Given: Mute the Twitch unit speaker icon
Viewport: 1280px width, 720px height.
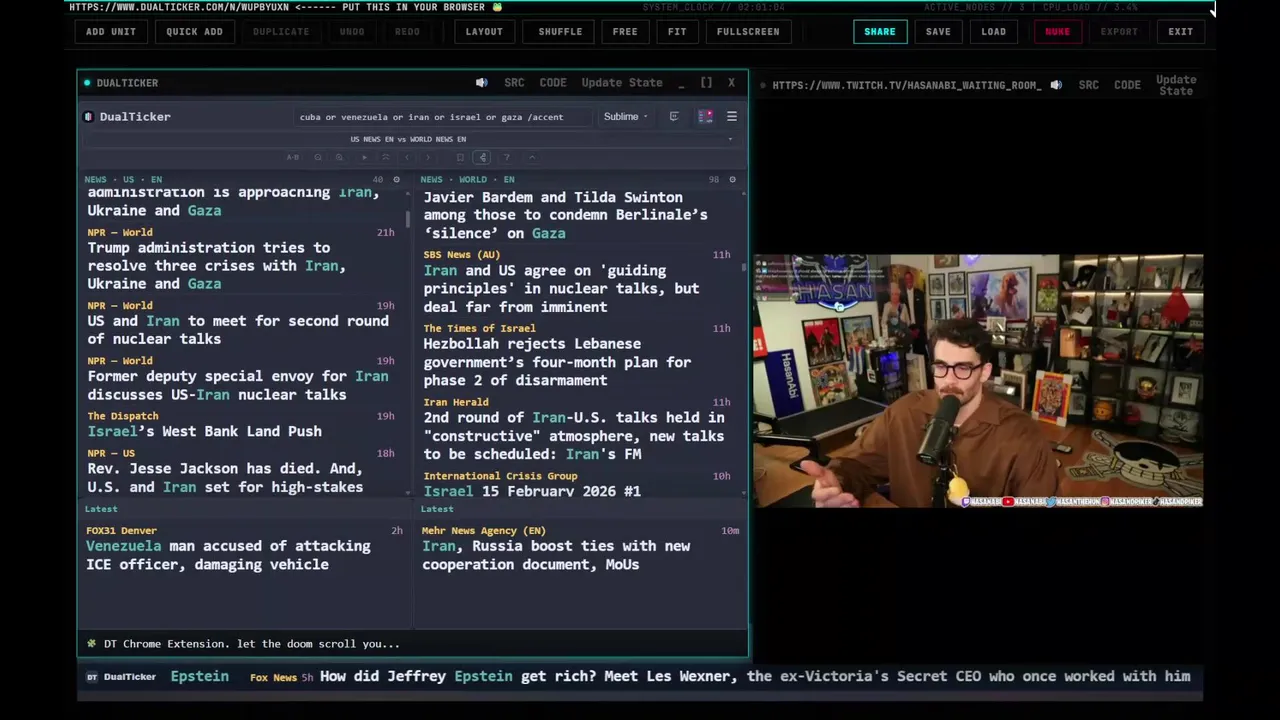Looking at the screenshot, I should 1056,85.
